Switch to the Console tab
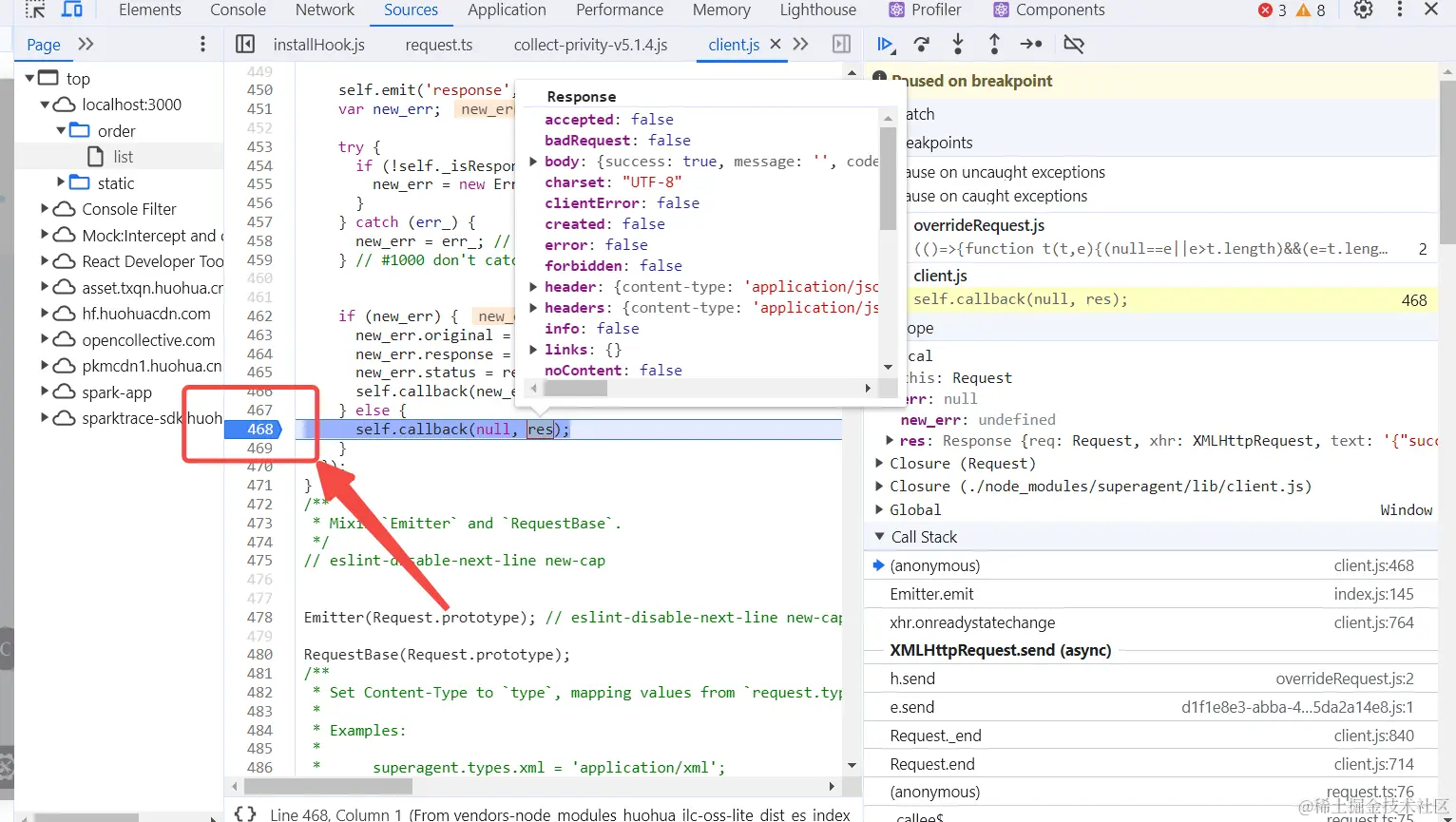The height and width of the screenshot is (822, 1456). [238, 10]
